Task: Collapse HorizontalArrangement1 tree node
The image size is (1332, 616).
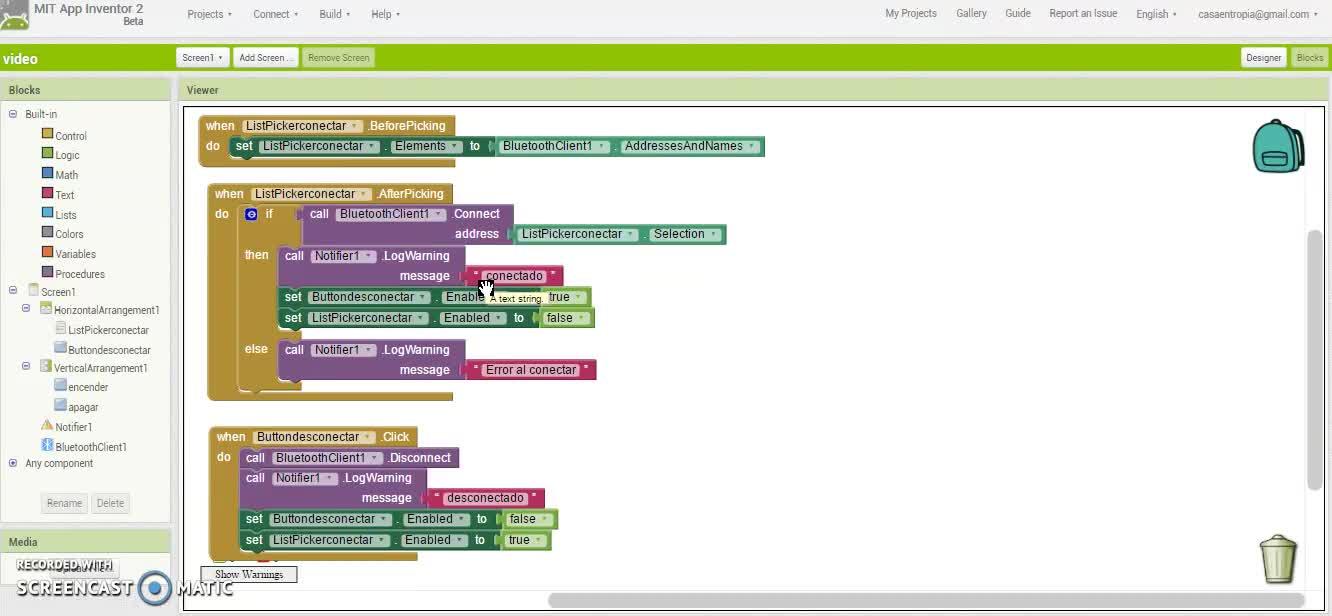Action: 26,309
